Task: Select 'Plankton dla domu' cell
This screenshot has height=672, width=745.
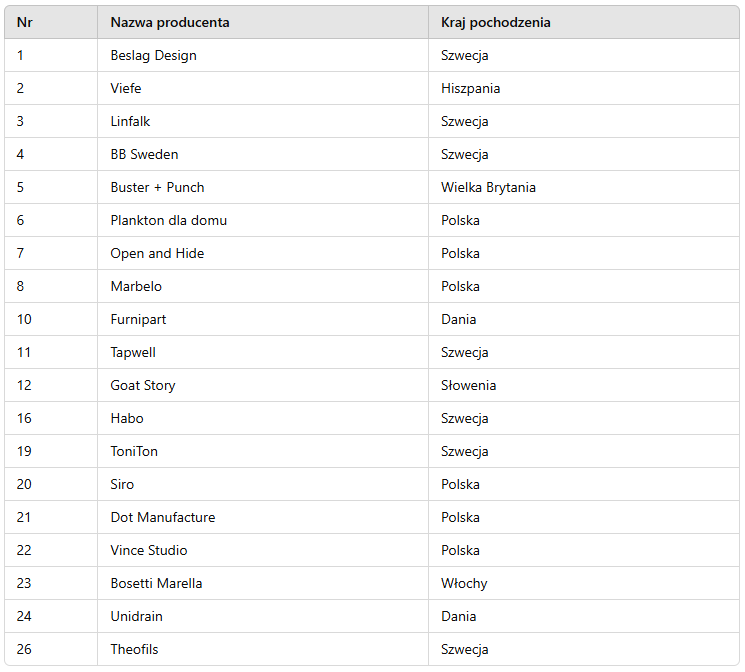Action: click(168, 220)
